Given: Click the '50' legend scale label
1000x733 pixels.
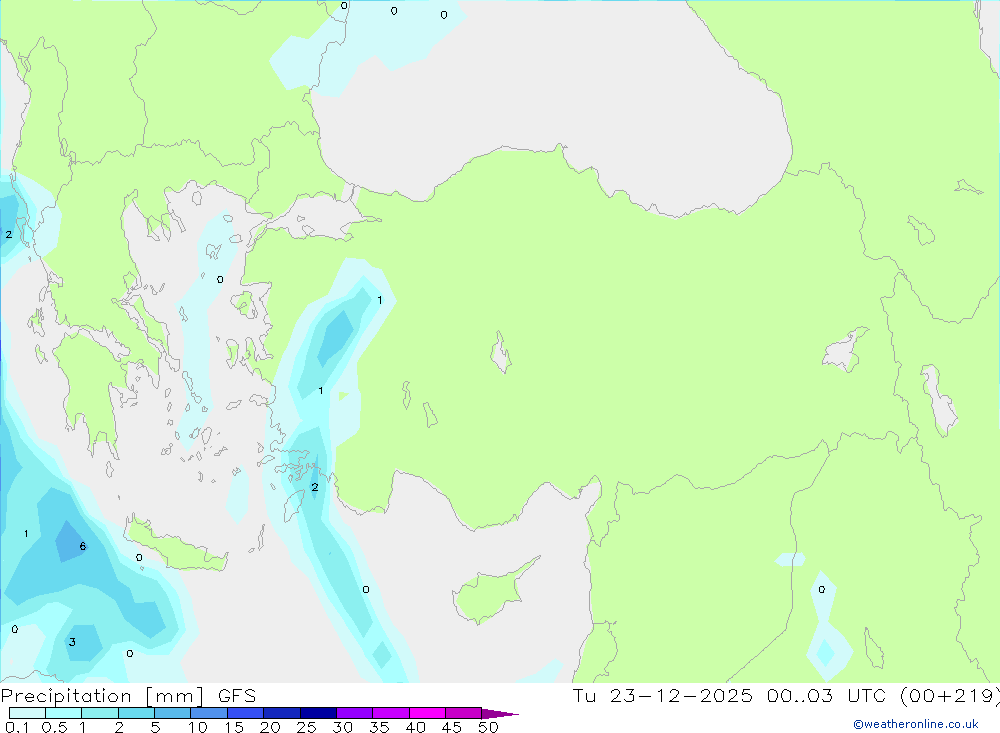Looking at the screenshot, I should (488, 727).
